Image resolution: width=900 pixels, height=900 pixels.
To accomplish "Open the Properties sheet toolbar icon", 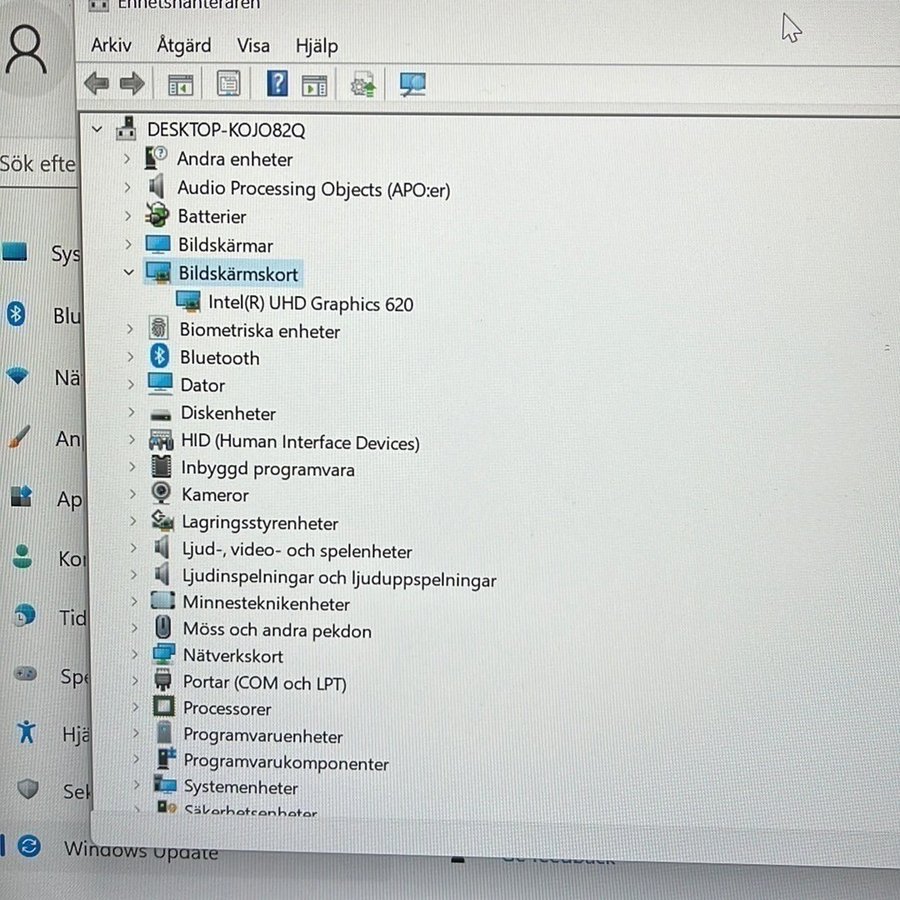I will (228, 84).
